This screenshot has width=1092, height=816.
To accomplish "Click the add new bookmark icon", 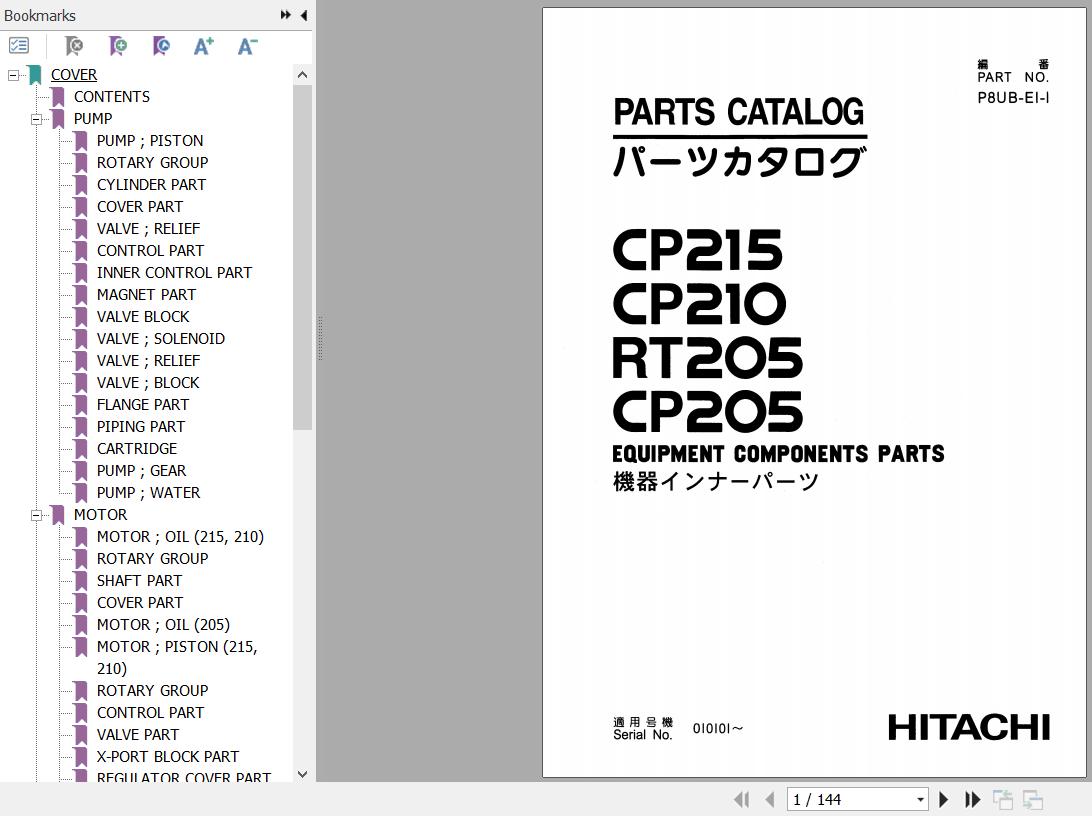I will [118, 46].
